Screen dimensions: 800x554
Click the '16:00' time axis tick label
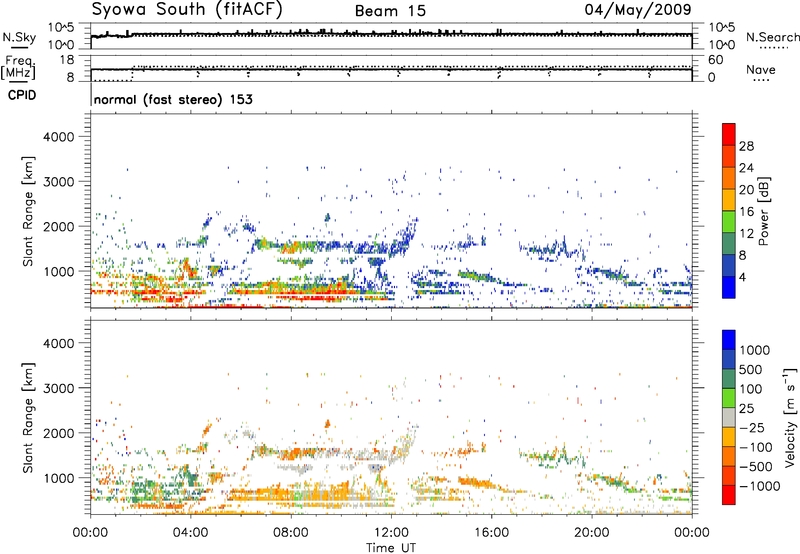point(491,533)
